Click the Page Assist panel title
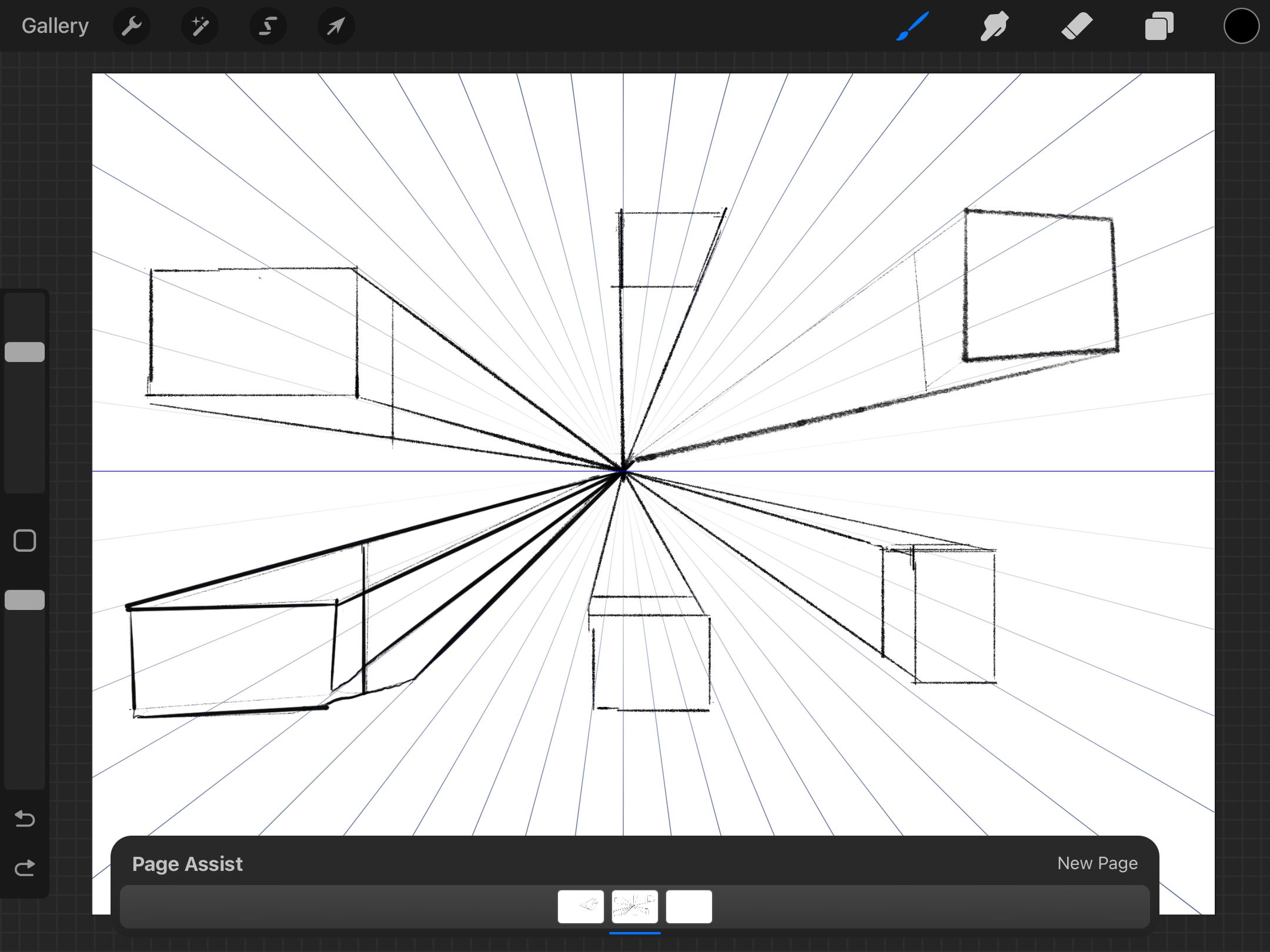Screen dimensions: 1270x952 [x=187, y=864]
